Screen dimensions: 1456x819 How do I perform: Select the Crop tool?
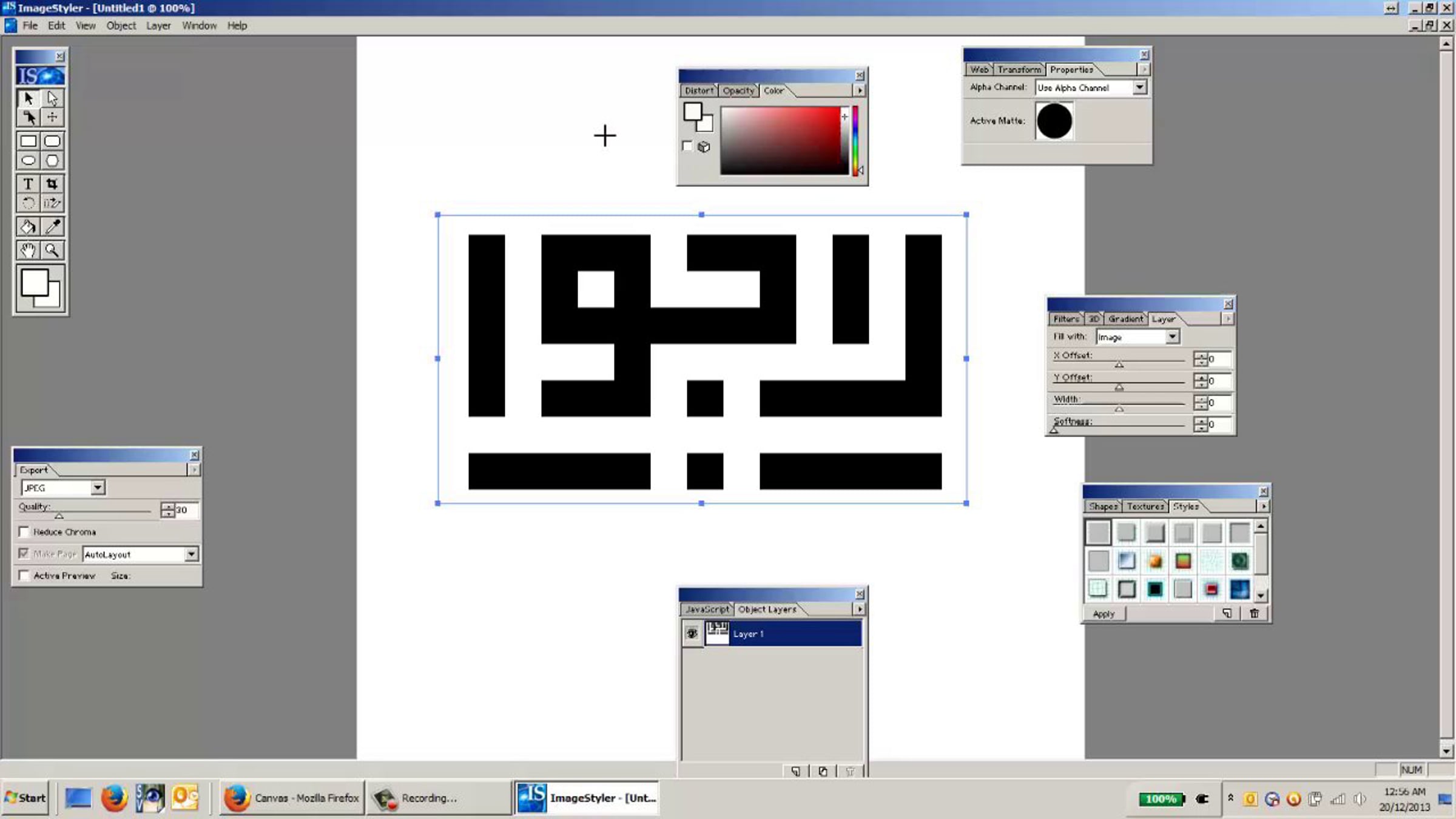52,184
